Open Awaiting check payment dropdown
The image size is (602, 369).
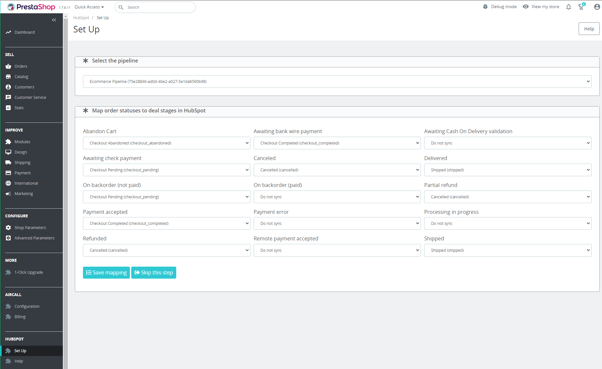click(x=167, y=170)
